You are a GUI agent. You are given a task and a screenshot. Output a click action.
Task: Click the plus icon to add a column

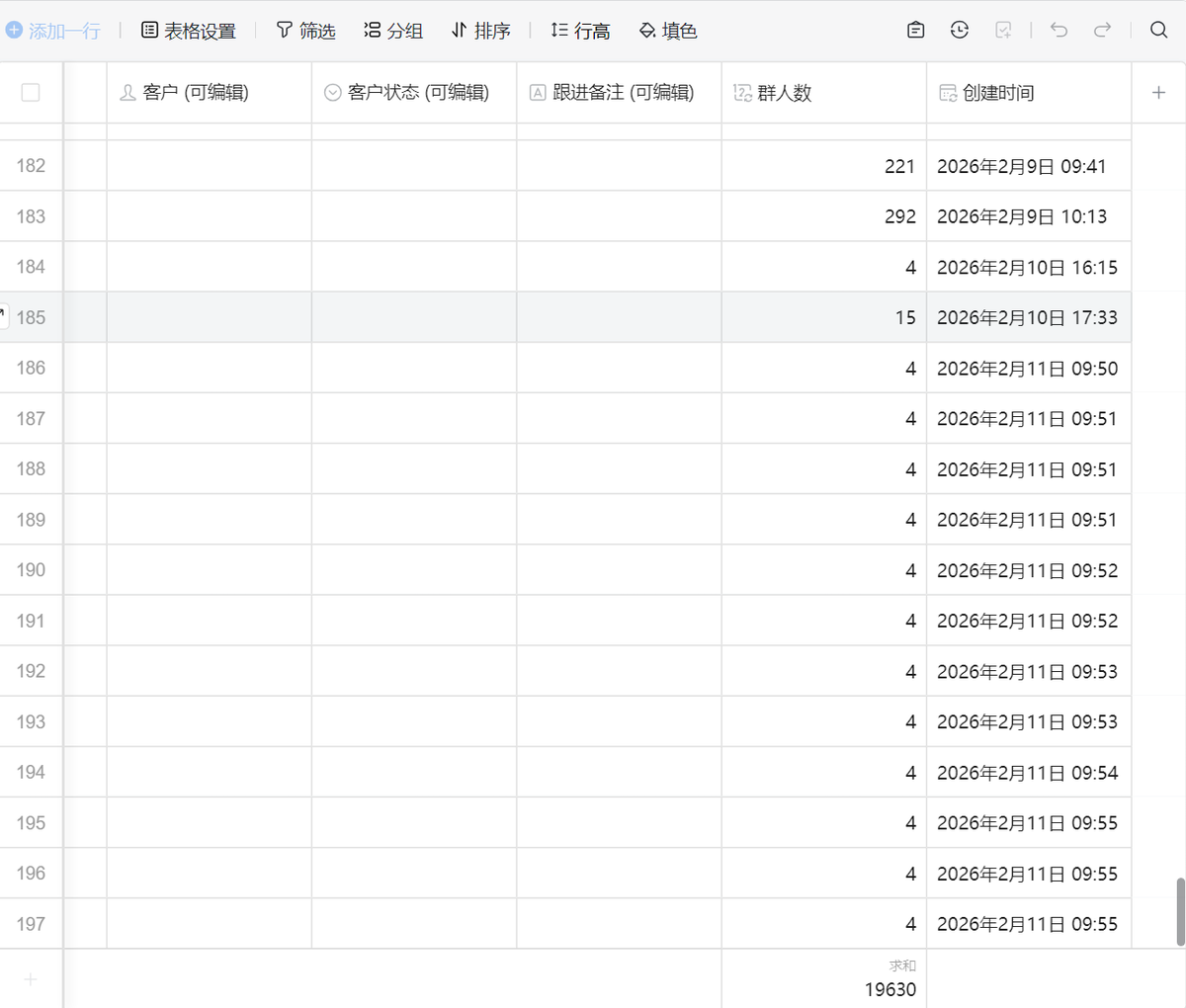point(1158,93)
